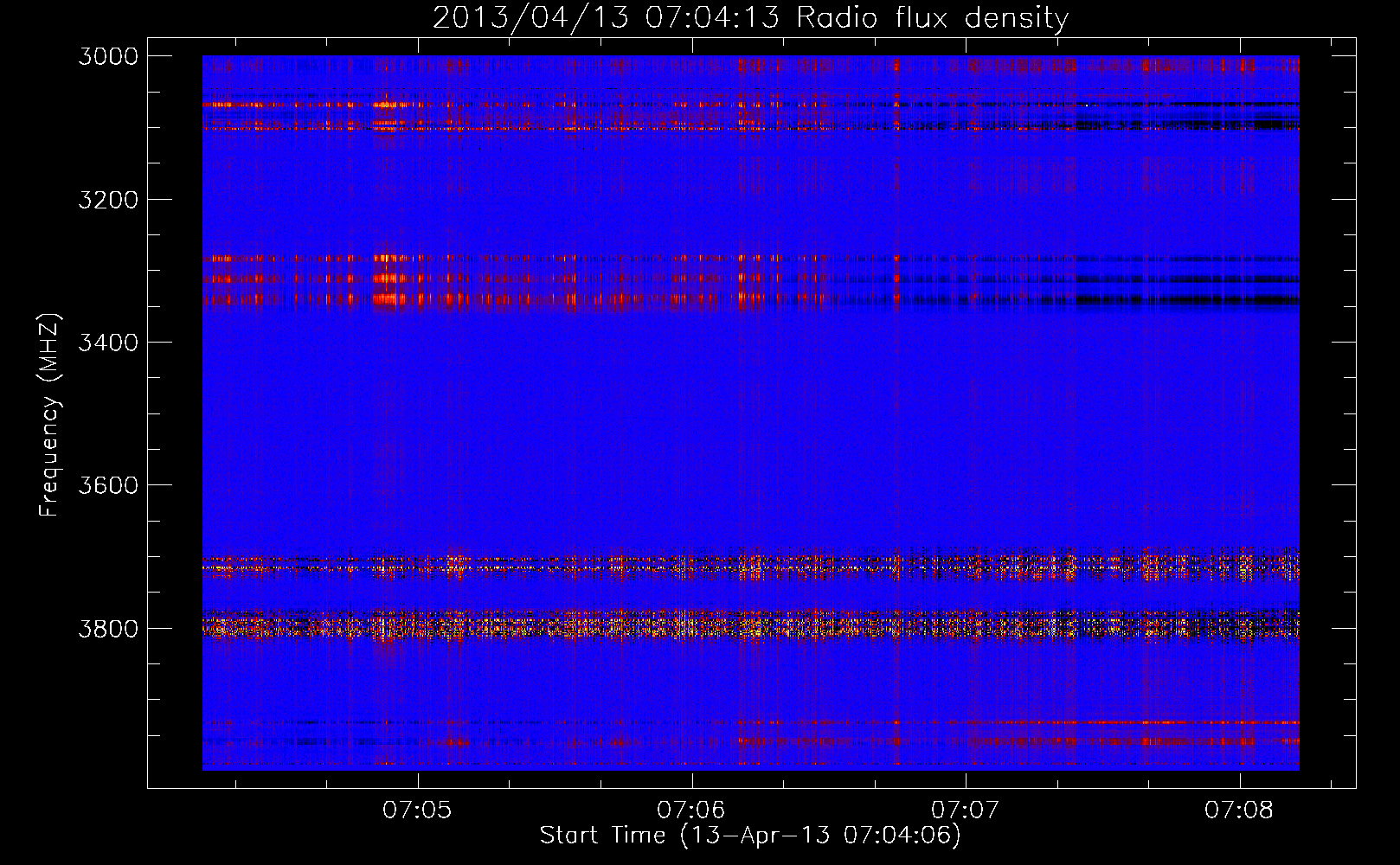Click the "Start Time (13-Apr-13 07:04:06)" axis label

pyautogui.click(x=750, y=835)
